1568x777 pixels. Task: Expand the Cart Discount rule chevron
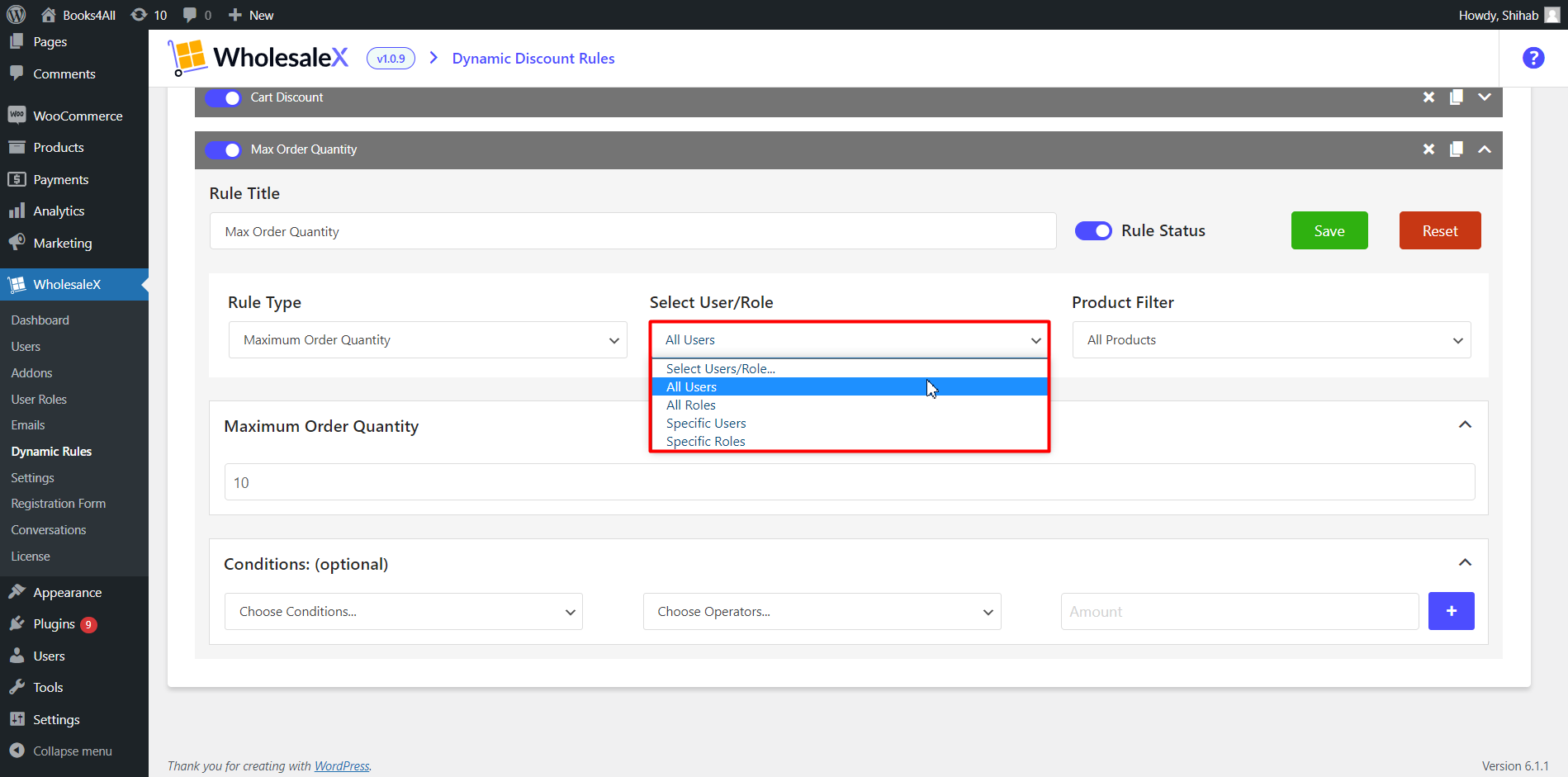1485,97
